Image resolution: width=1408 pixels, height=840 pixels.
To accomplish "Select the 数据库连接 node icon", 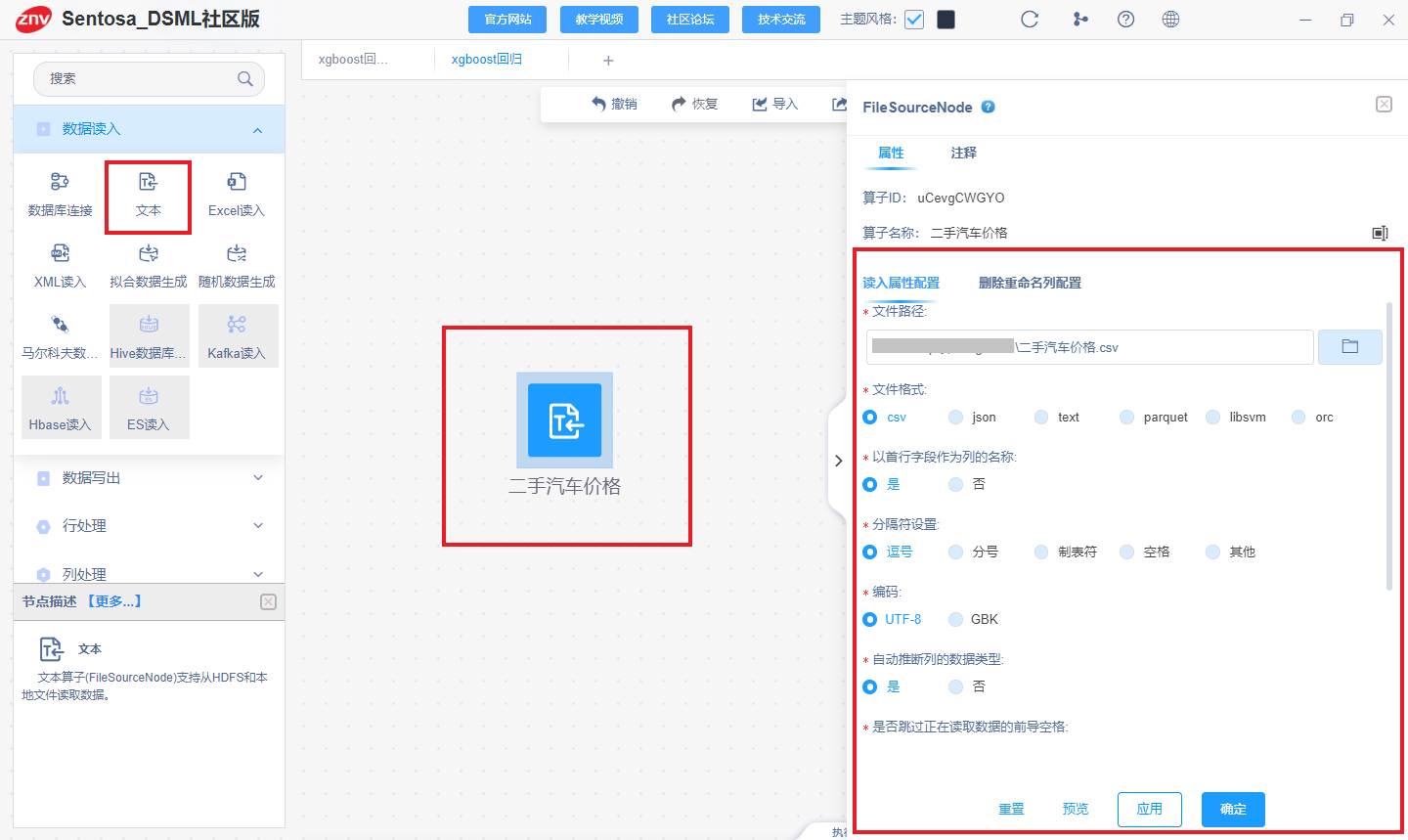I will [60, 182].
